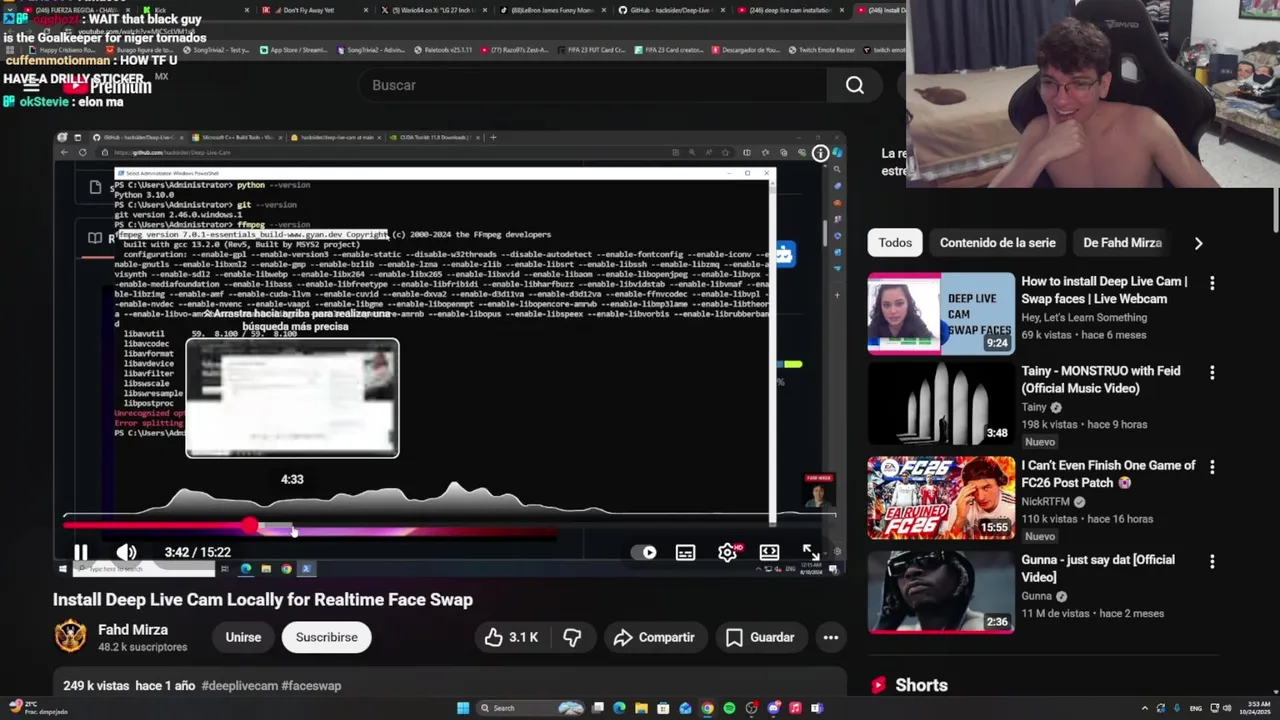Image resolution: width=1280 pixels, height=720 pixels.
Task: Open Mail app from taskbar
Action: pyautogui.click(x=685, y=708)
